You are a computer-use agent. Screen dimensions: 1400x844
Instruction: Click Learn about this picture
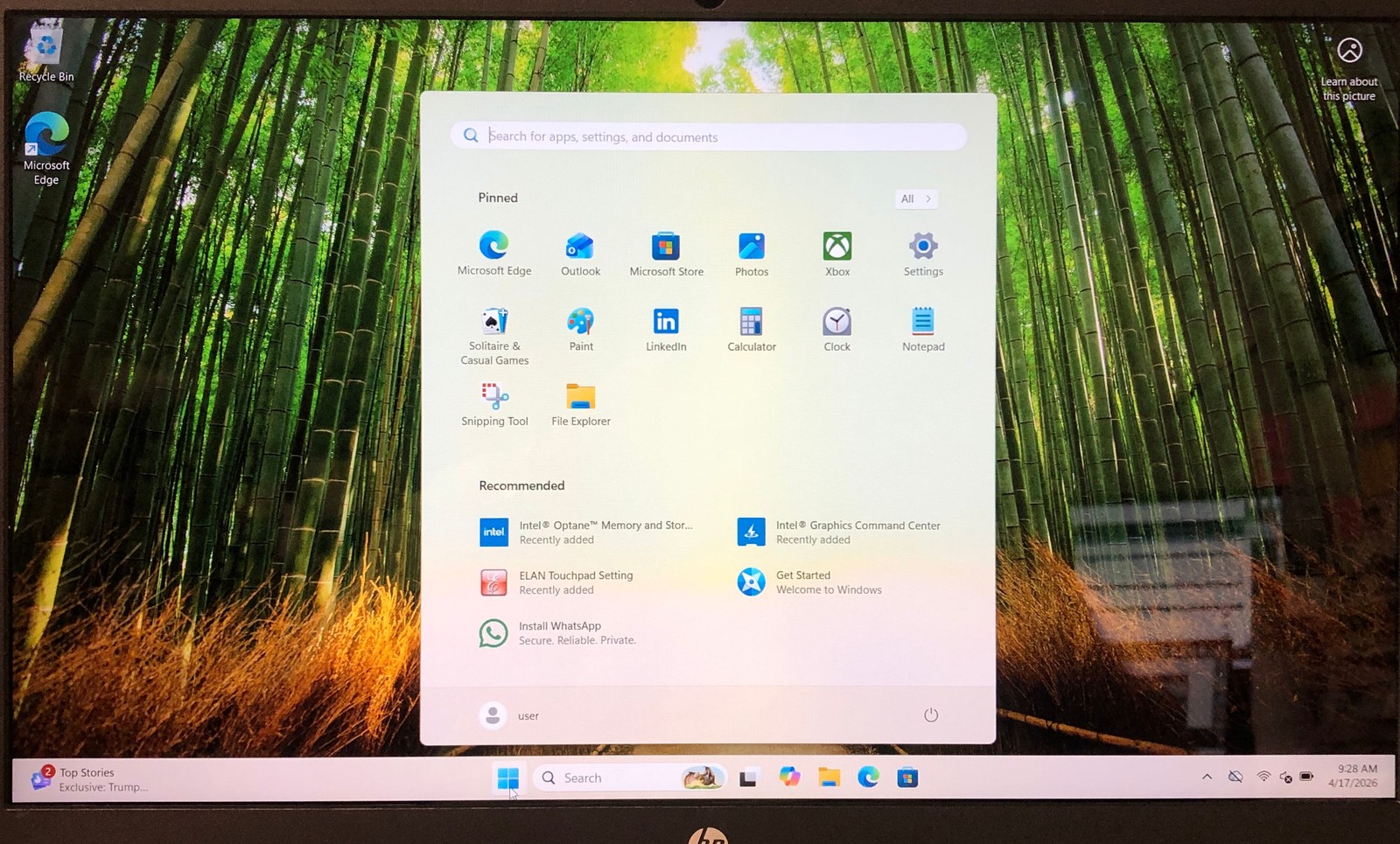tap(1349, 70)
